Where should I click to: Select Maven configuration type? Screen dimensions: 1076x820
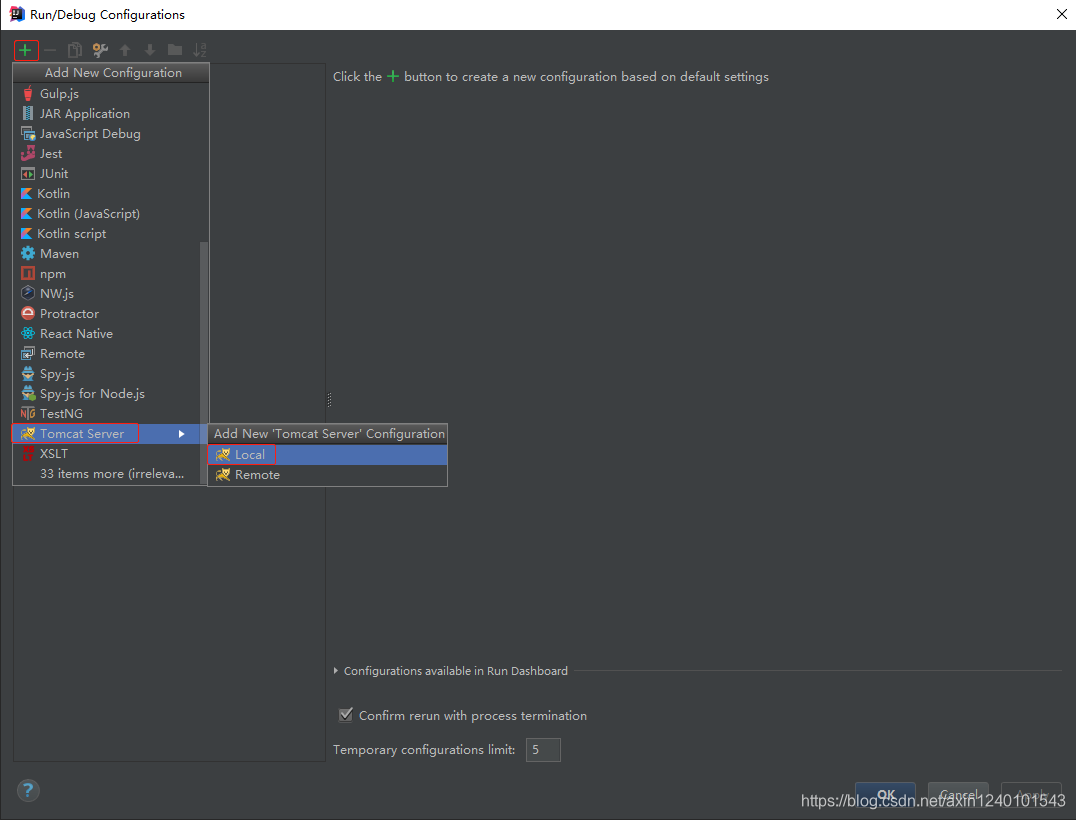[x=106, y=253]
